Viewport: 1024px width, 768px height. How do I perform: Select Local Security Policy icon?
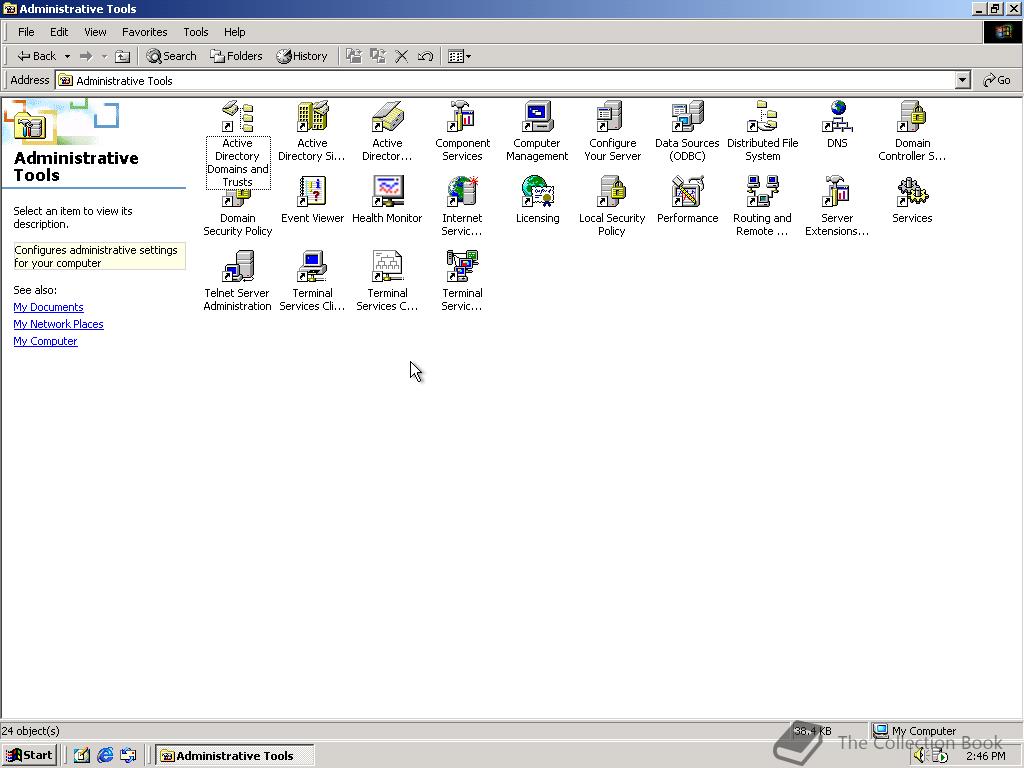[612, 191]
